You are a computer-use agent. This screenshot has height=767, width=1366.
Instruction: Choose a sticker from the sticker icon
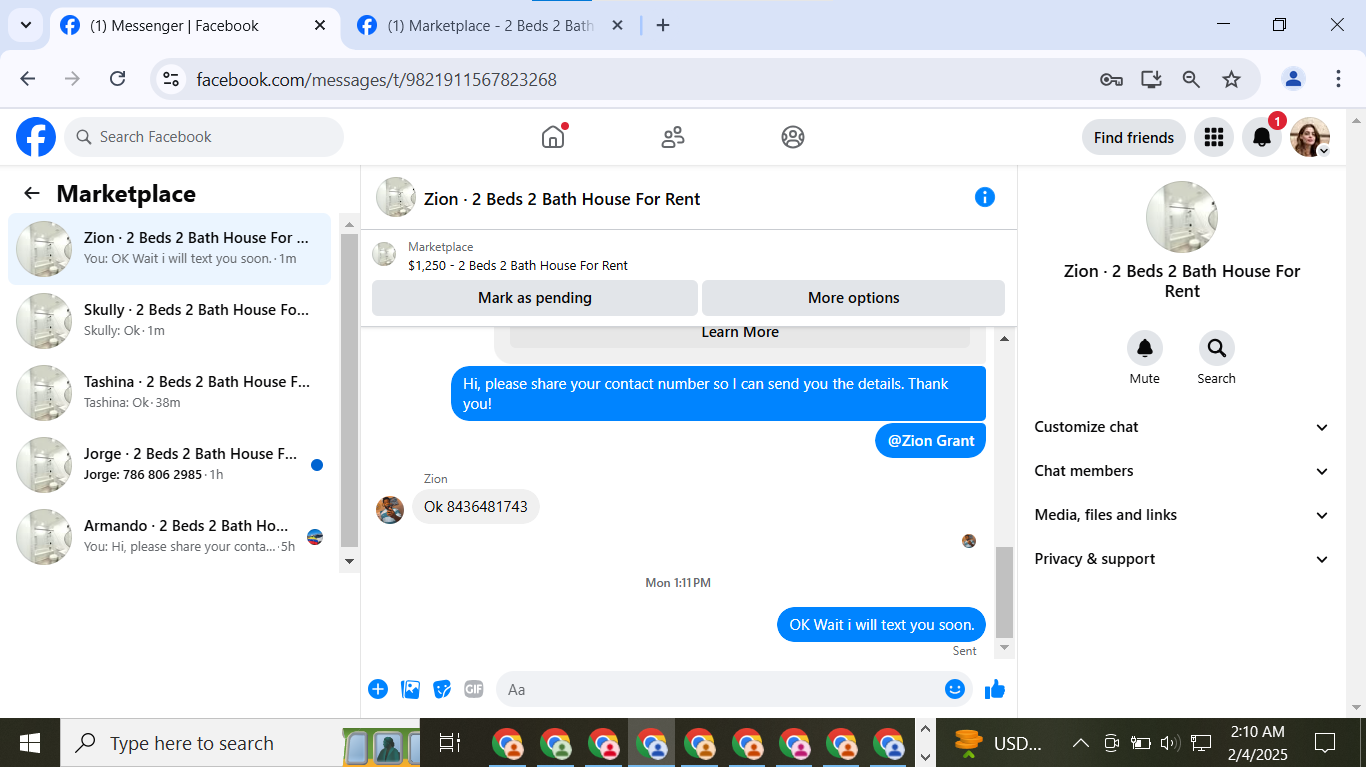[x=442, y=689]
